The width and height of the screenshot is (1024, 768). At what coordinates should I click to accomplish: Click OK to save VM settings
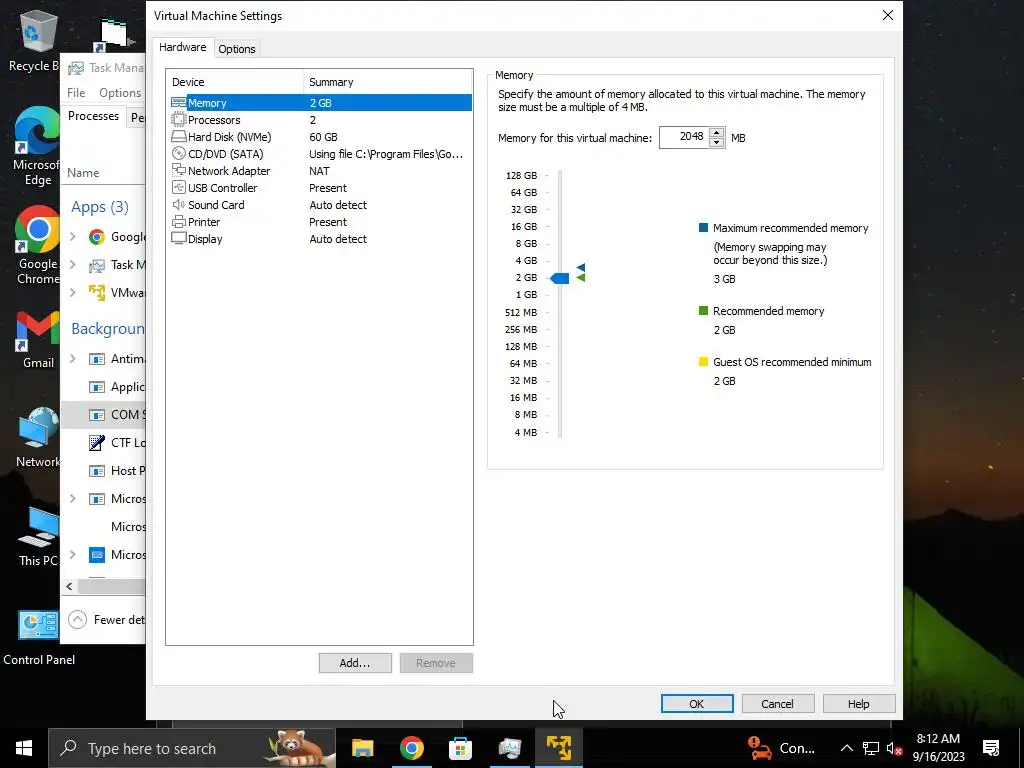pos(697,703)
